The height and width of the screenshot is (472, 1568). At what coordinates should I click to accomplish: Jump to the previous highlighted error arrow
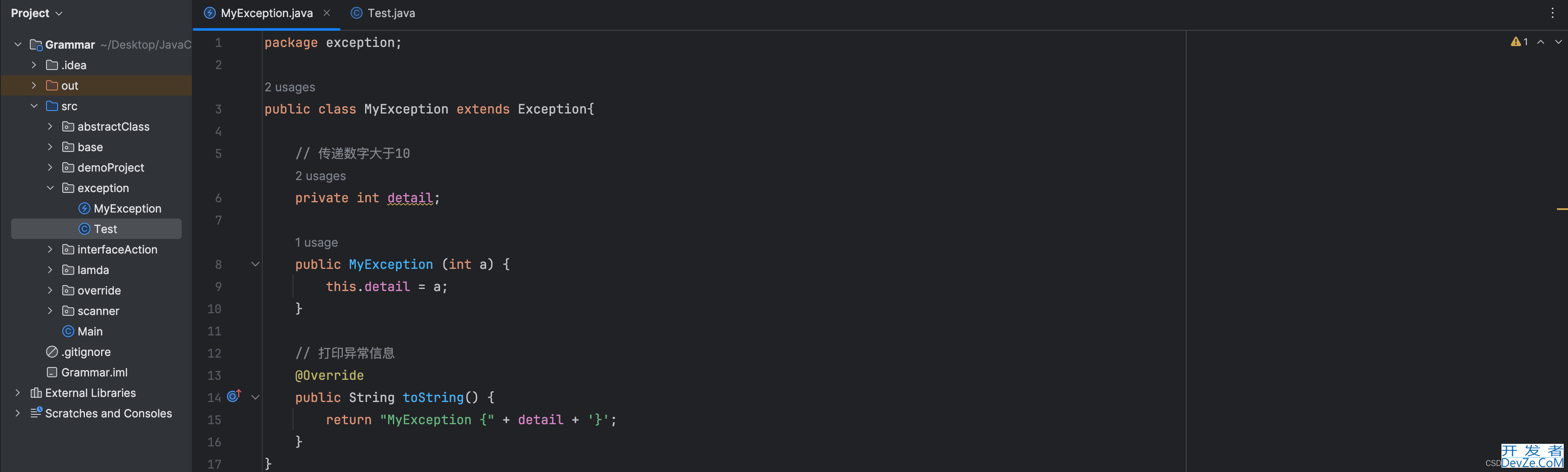1541,42
